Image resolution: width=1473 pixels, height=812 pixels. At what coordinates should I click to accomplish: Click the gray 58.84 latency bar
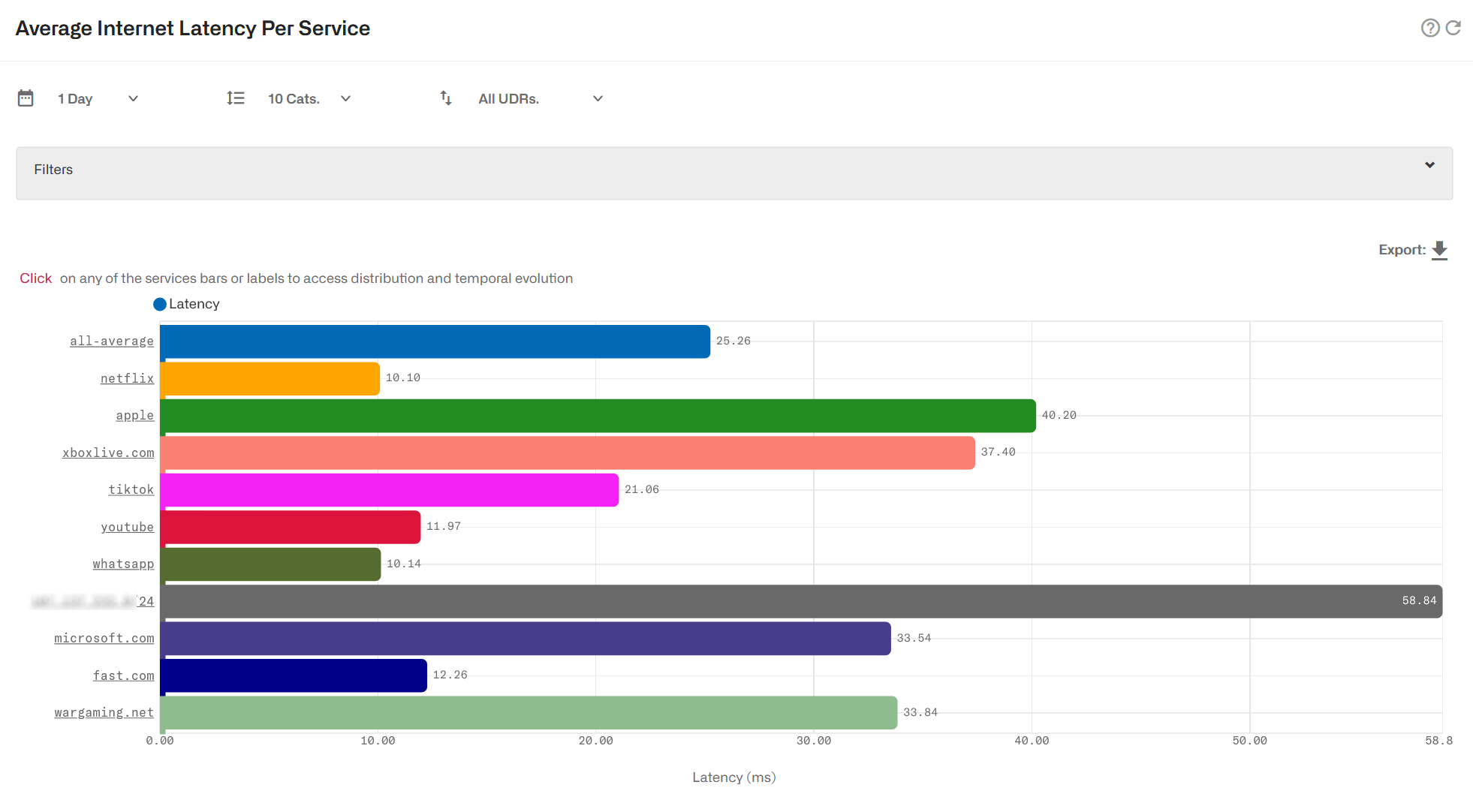[x=801, y=601]
